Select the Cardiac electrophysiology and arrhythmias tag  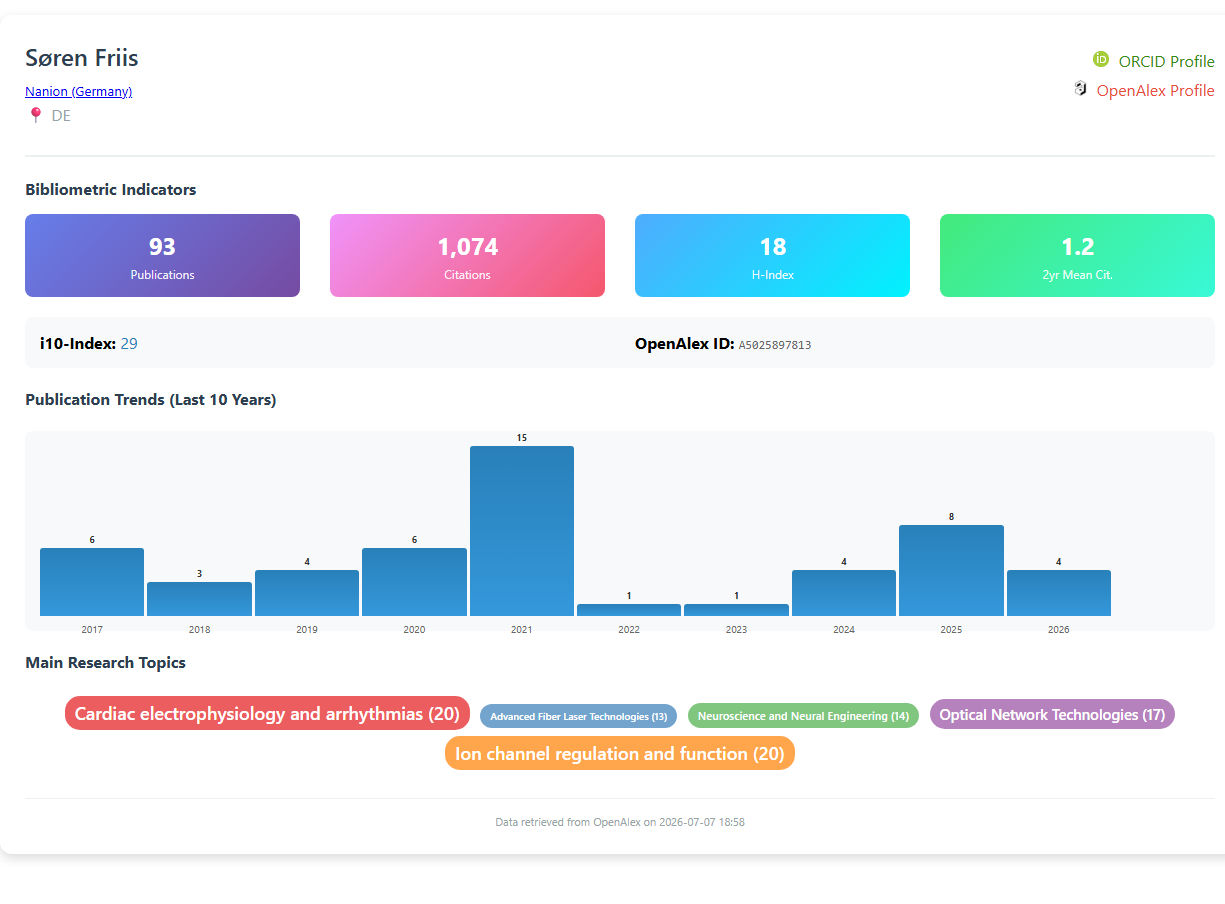tap(267, 713)
